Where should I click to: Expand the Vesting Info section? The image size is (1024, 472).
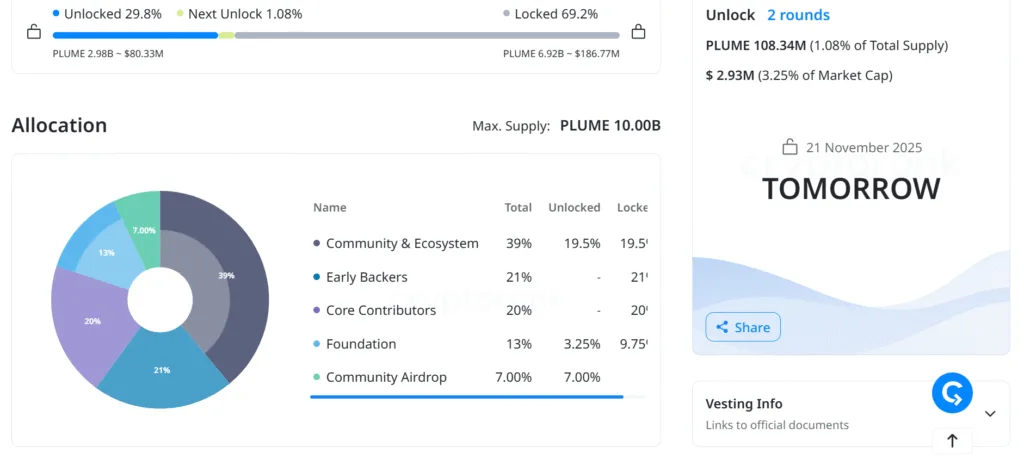coord(989,413)
